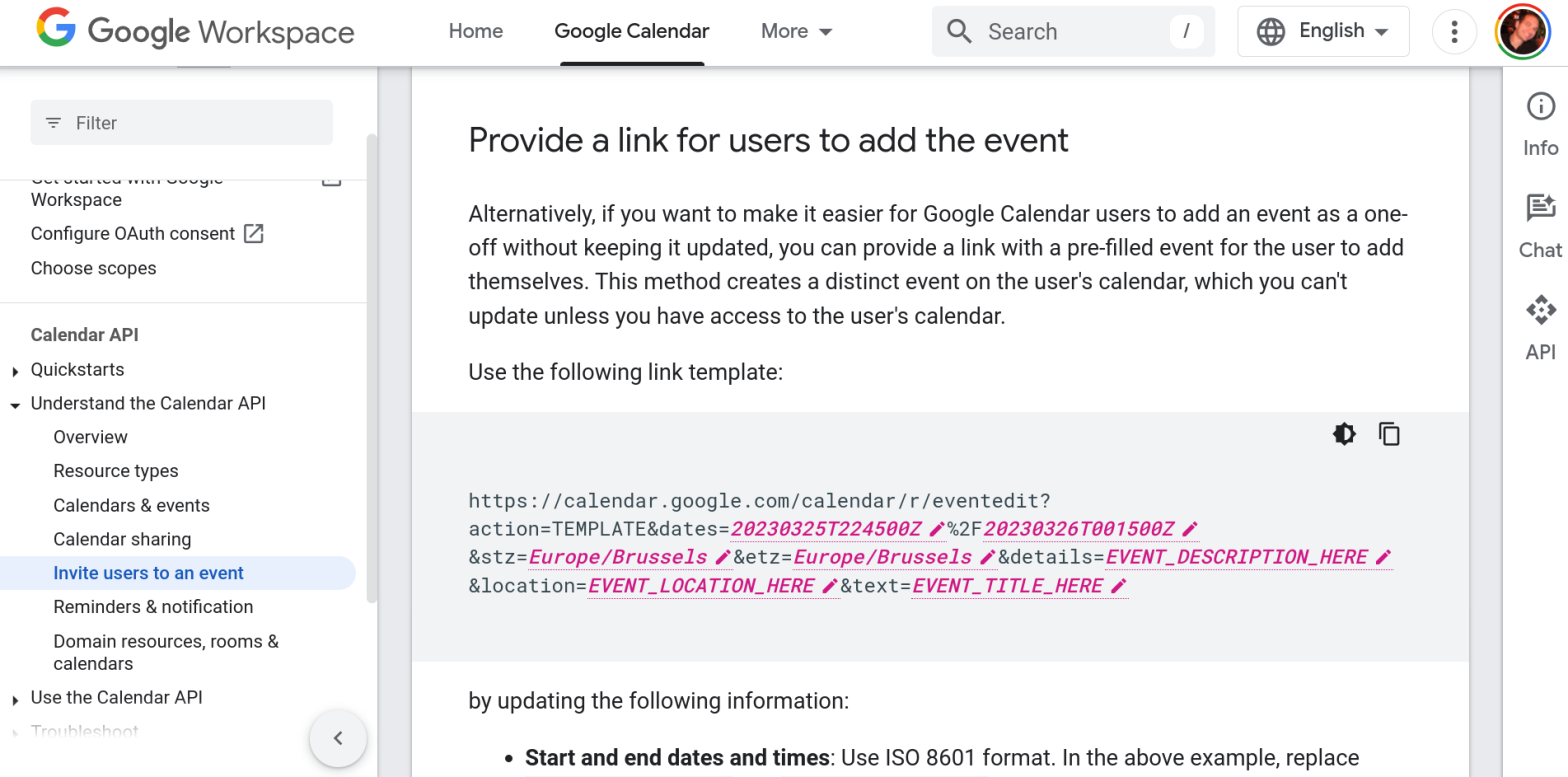
Task: Click the Calendar API section heading
Action: coord(85,335)
